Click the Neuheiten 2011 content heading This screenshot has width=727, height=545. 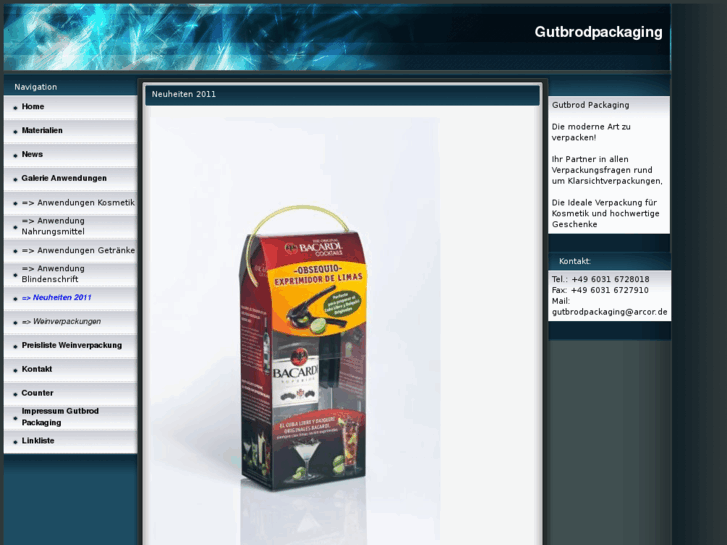pos(184,94)
